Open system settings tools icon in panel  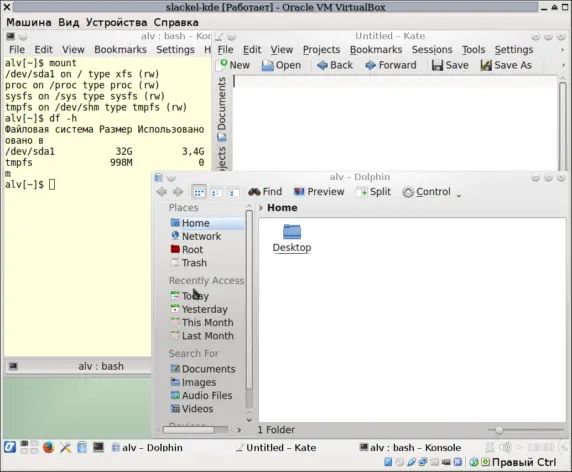pyautogui.click(x=65, y=447)
